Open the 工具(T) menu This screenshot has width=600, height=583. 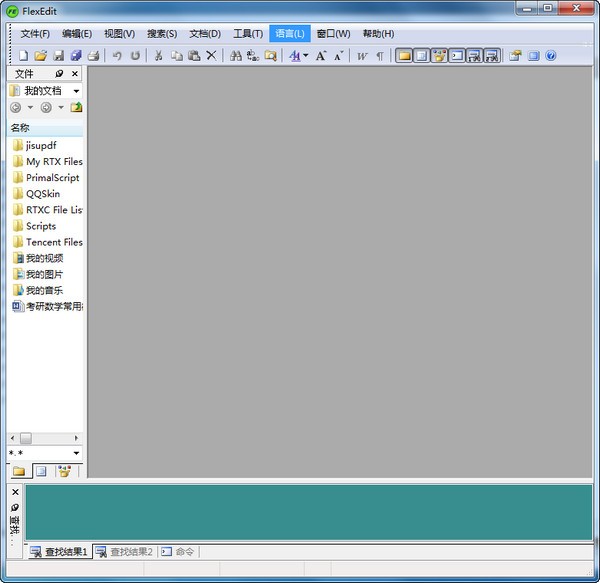(248, 34)
